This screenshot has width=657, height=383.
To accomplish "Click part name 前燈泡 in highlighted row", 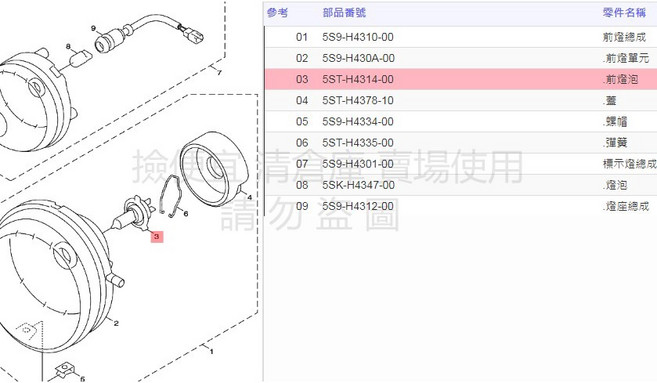I will click(x=621, y=79).
